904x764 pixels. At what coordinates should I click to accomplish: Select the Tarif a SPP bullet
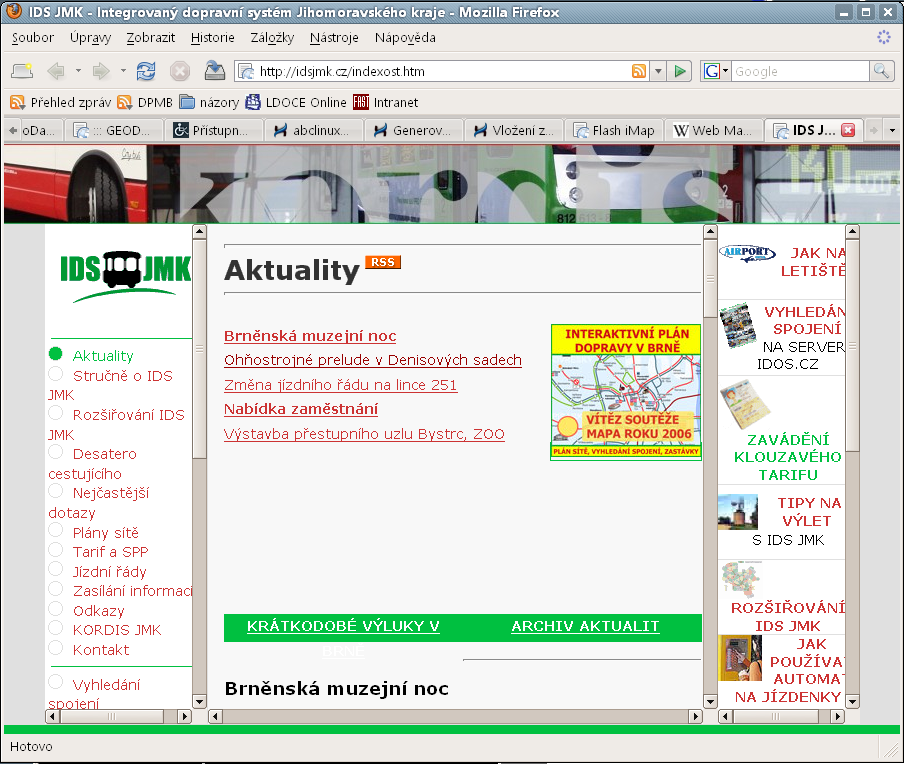[x=55, y=550]
